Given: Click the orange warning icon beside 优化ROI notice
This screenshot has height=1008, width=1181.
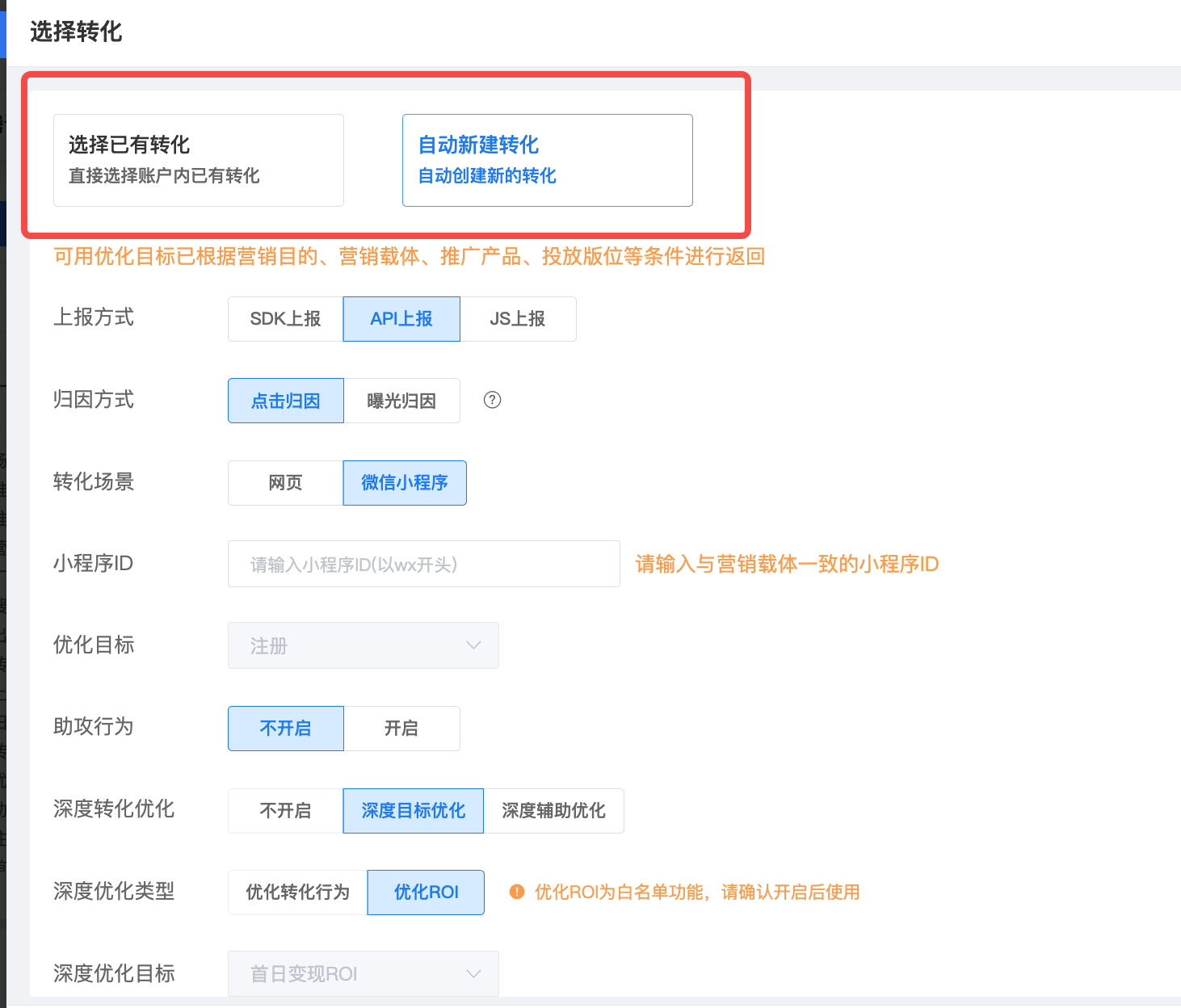Looking at the screenshot, I should click(517, 892).
